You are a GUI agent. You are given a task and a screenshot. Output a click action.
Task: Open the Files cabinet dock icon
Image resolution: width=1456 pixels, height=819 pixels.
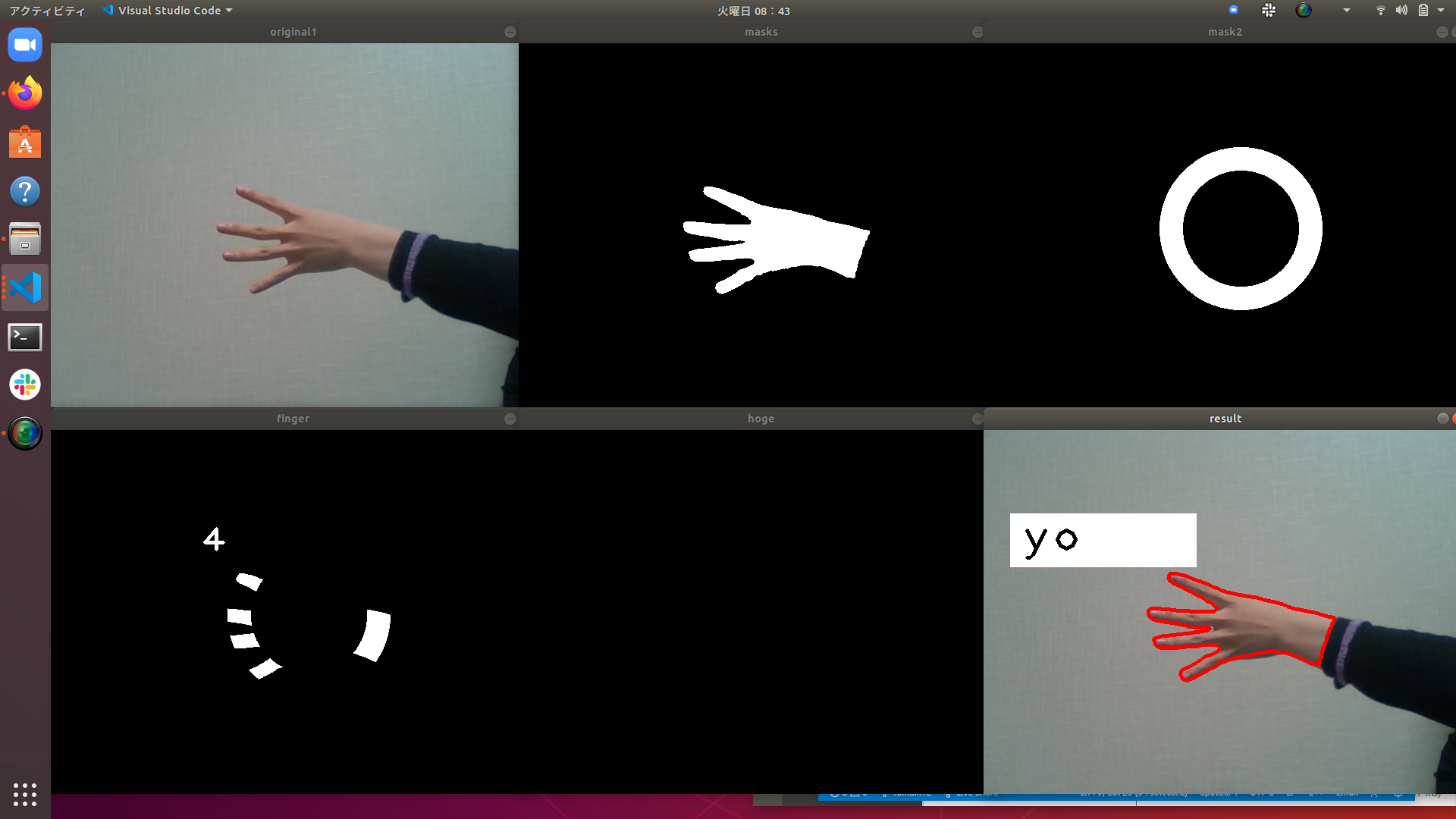click(x=25, y=240)
